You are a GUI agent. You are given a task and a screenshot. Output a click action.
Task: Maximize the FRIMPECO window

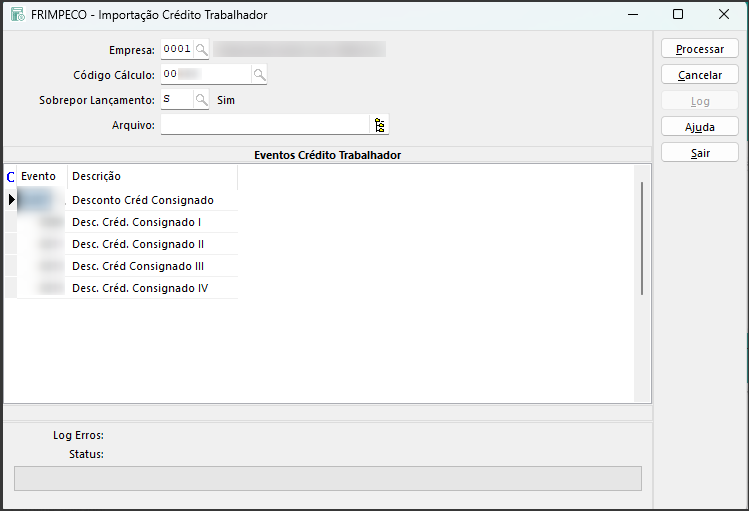678,14
